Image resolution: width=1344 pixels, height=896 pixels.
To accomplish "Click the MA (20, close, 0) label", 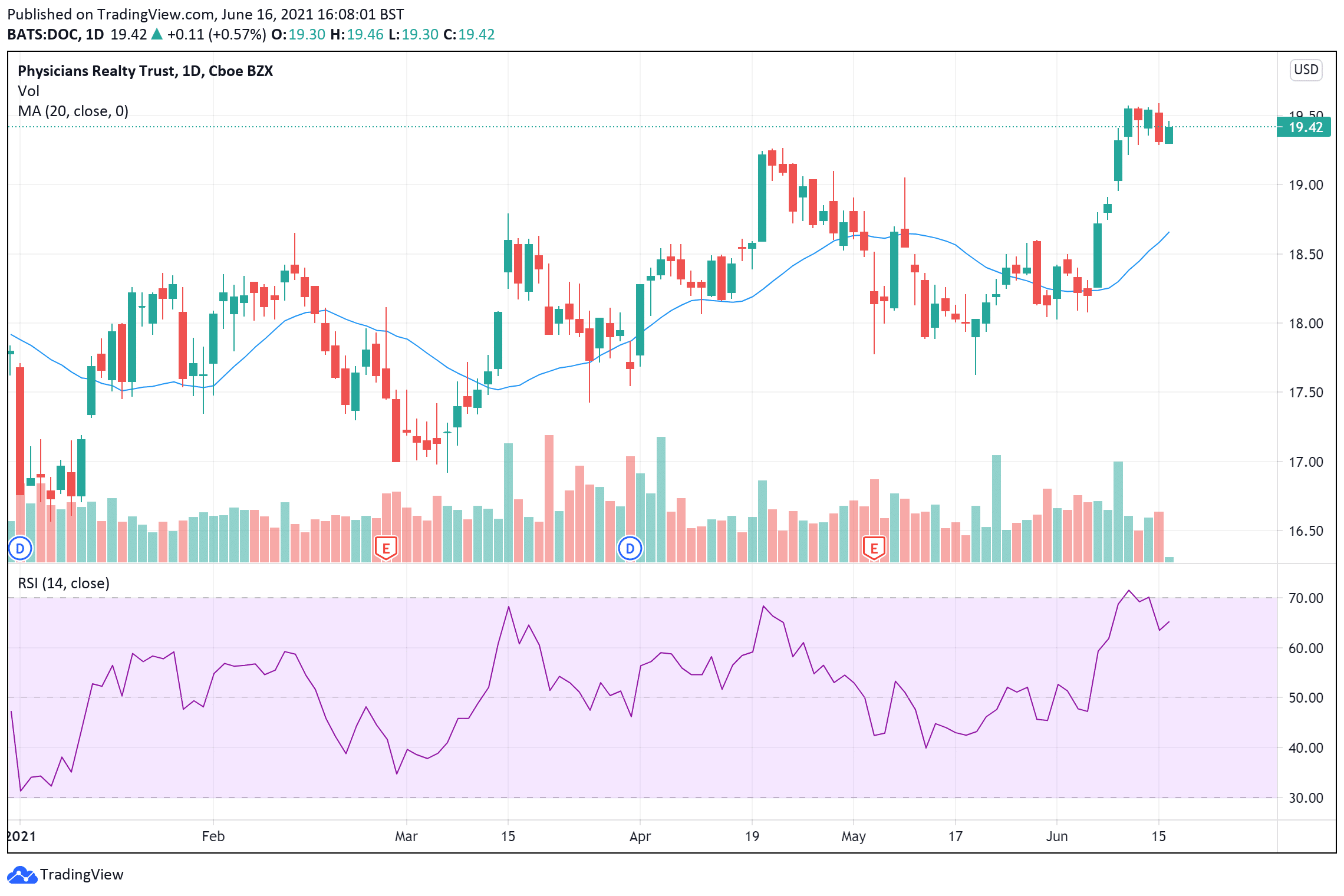I will pyautogui.click(x=73, y=111).
